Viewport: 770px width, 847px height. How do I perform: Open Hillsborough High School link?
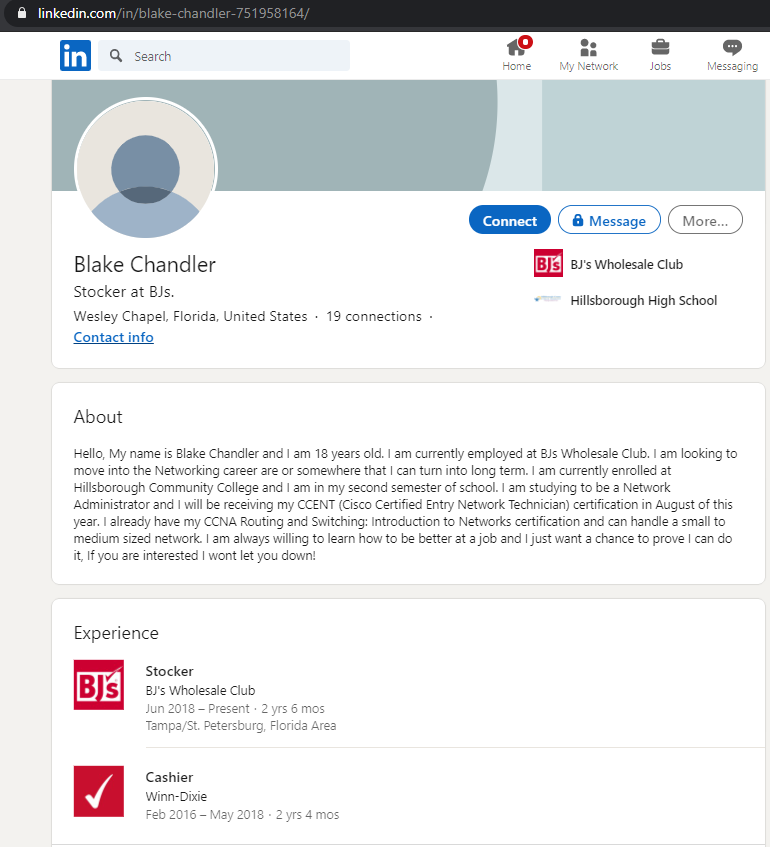pyautogui.click(x=644, y=300)
